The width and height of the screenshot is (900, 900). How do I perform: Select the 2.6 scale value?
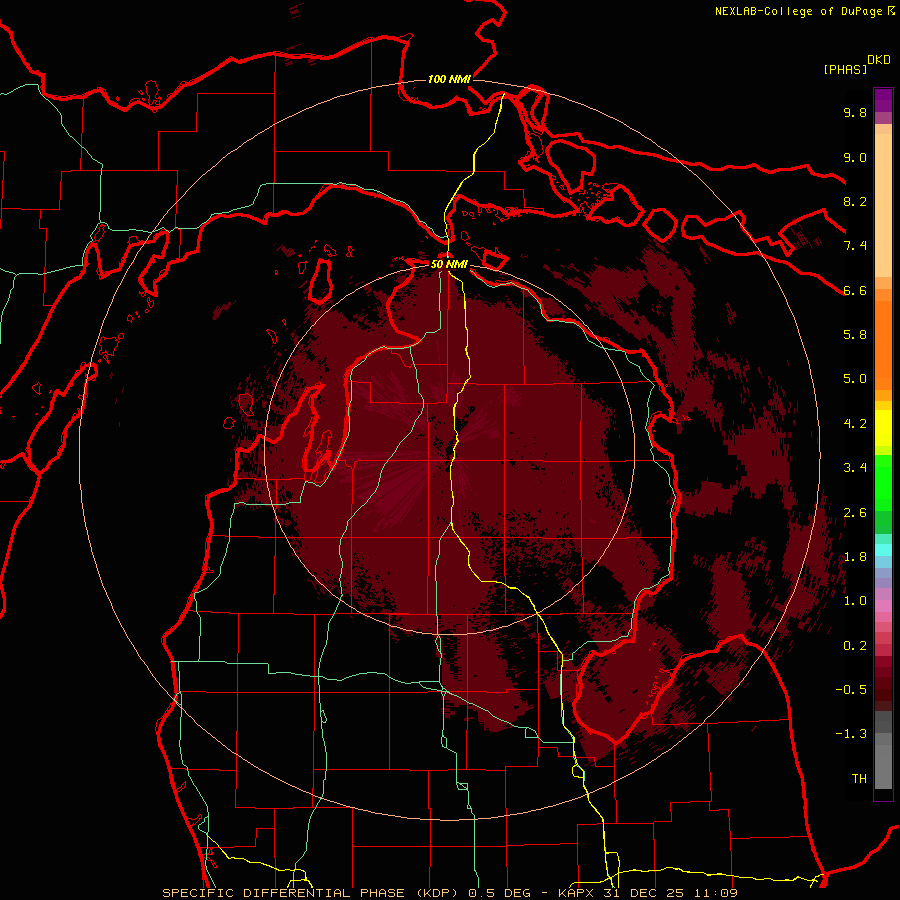coord(855,513)
